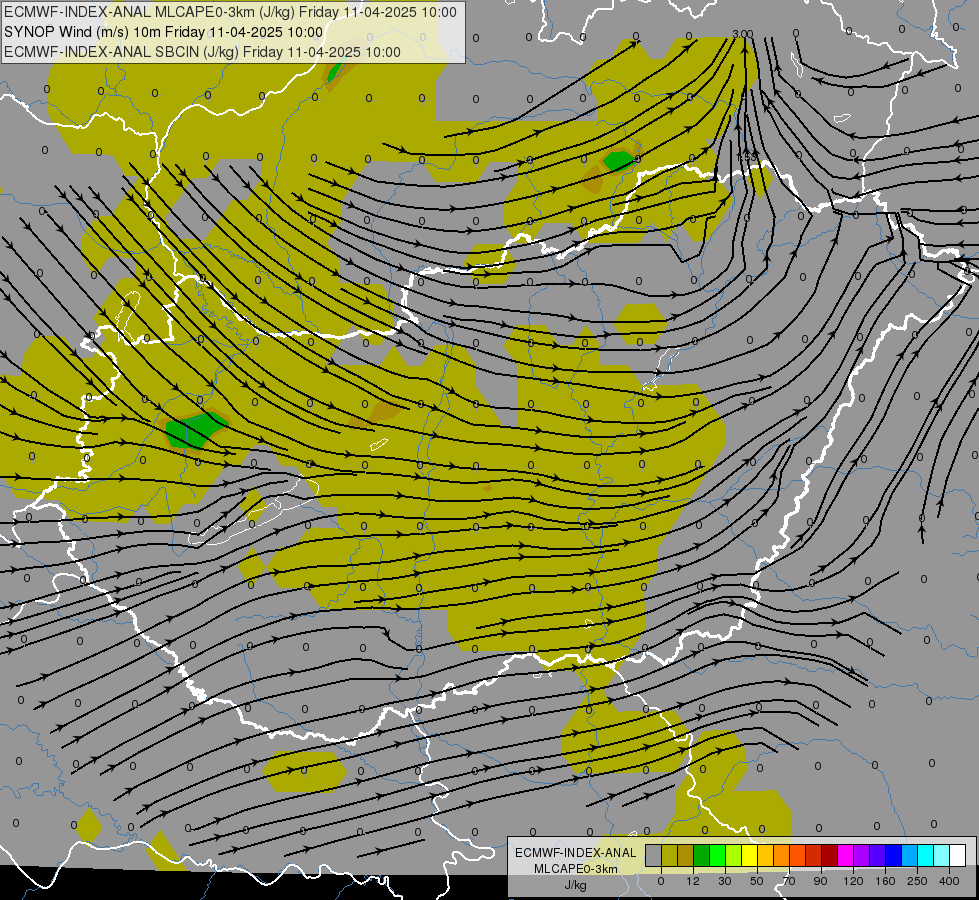The height and width of the screenshot is (900, 979).
Task: Select the pure blue legend swatch
Action: [893, 855]
